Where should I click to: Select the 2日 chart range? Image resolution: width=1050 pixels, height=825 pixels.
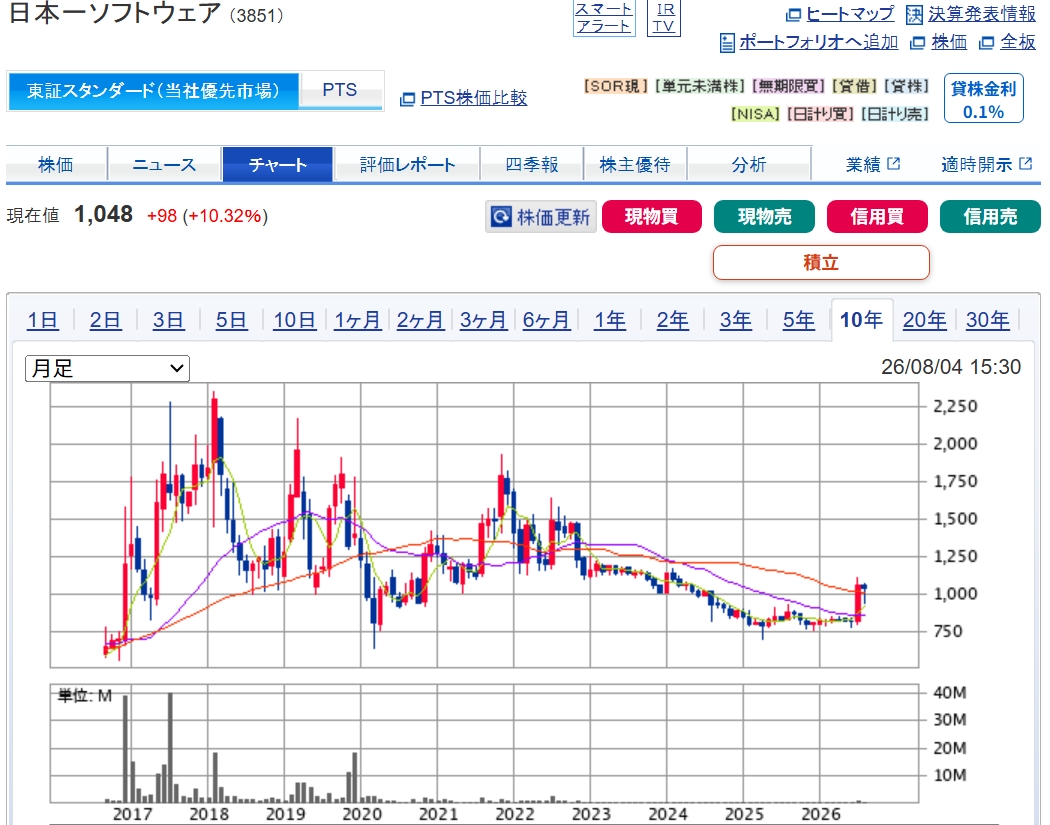(x=106, y=320)
